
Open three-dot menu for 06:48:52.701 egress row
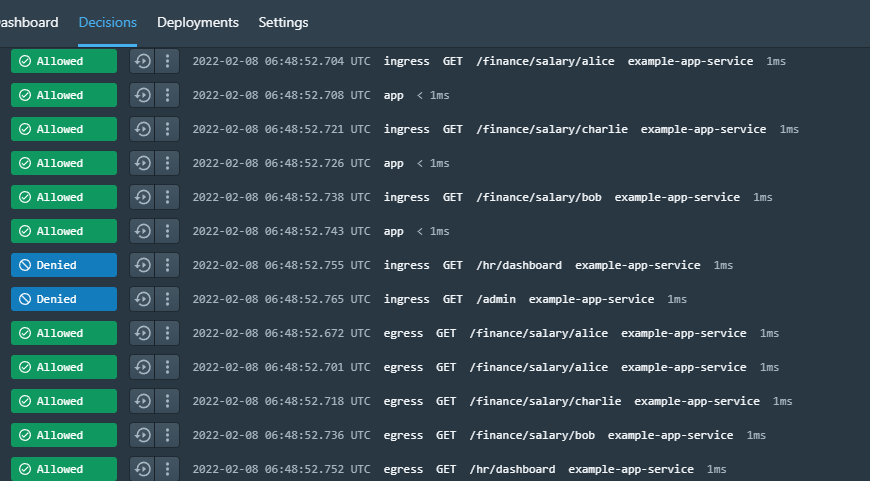(x=168, y=367)
